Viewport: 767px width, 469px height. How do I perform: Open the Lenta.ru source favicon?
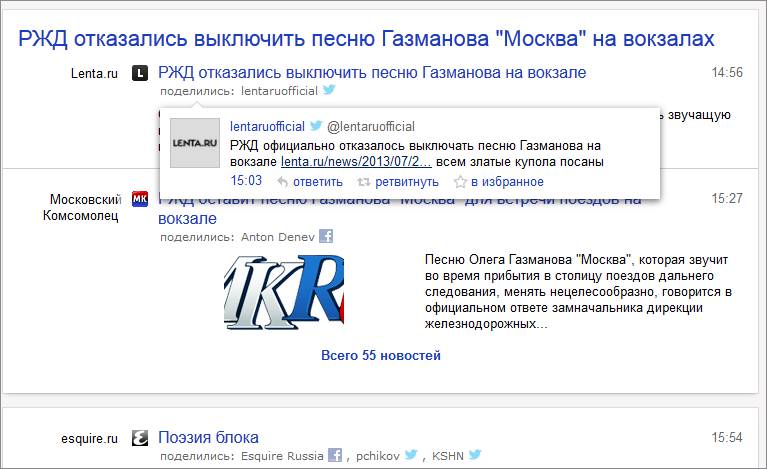[140, 73]
